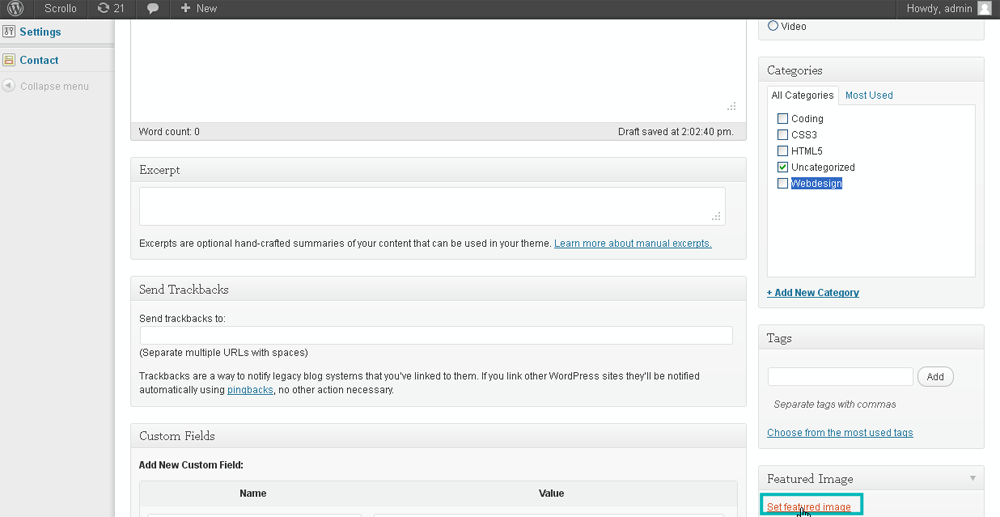Image resolution: width=1000 pixels, height=517 pixels.
Task: Click the WordPress logo in admin bar
Action: (15, 9)
